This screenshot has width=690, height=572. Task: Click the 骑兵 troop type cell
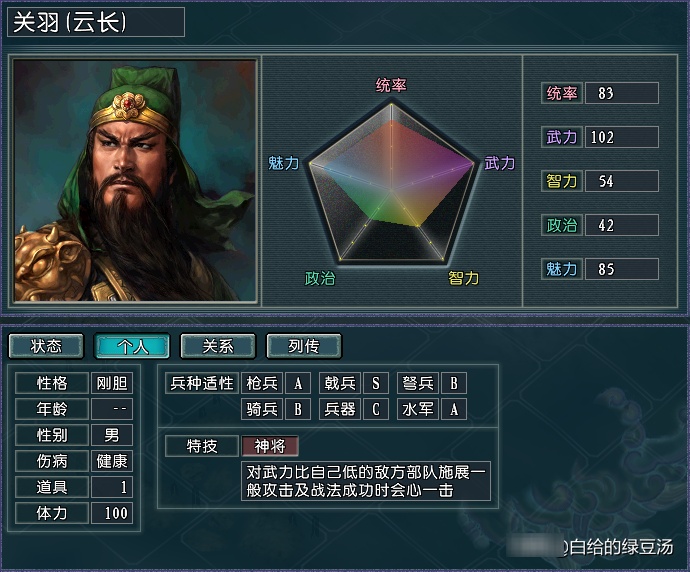coord(262,409)
